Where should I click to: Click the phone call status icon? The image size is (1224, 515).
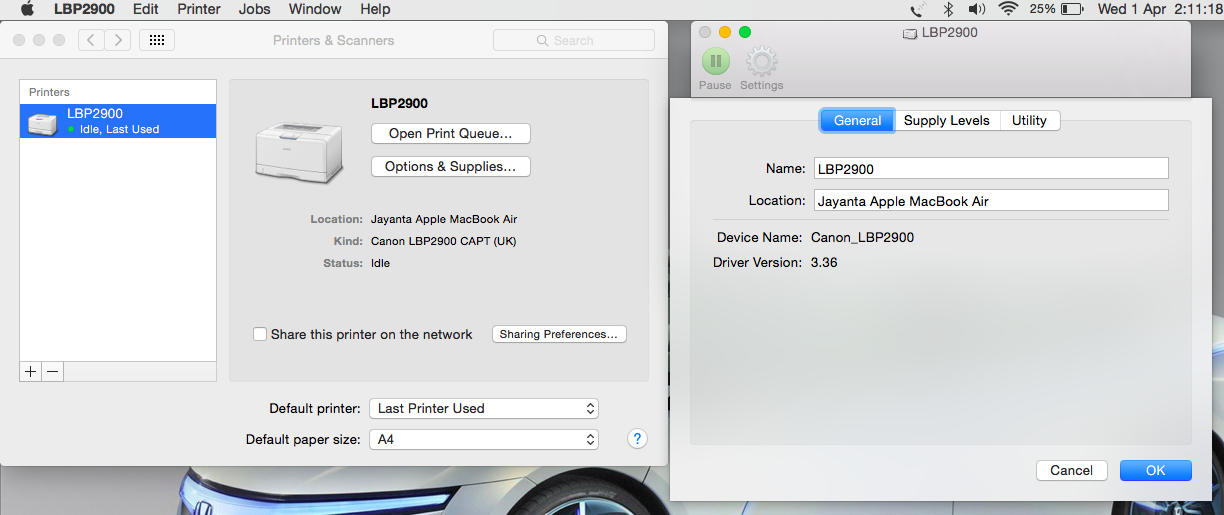[x=918, y=9]
